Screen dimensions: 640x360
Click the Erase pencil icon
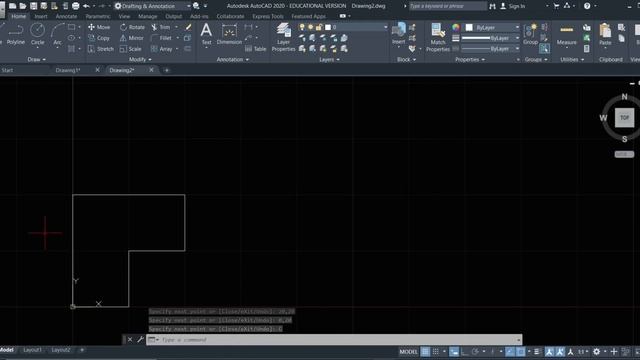tap(188, 27)
